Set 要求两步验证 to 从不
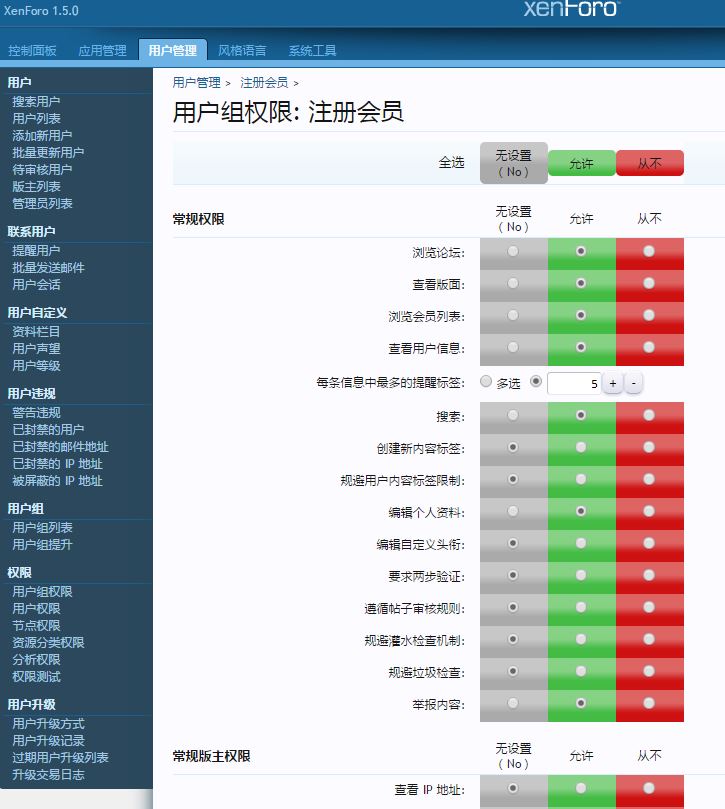 coord(649,575)
